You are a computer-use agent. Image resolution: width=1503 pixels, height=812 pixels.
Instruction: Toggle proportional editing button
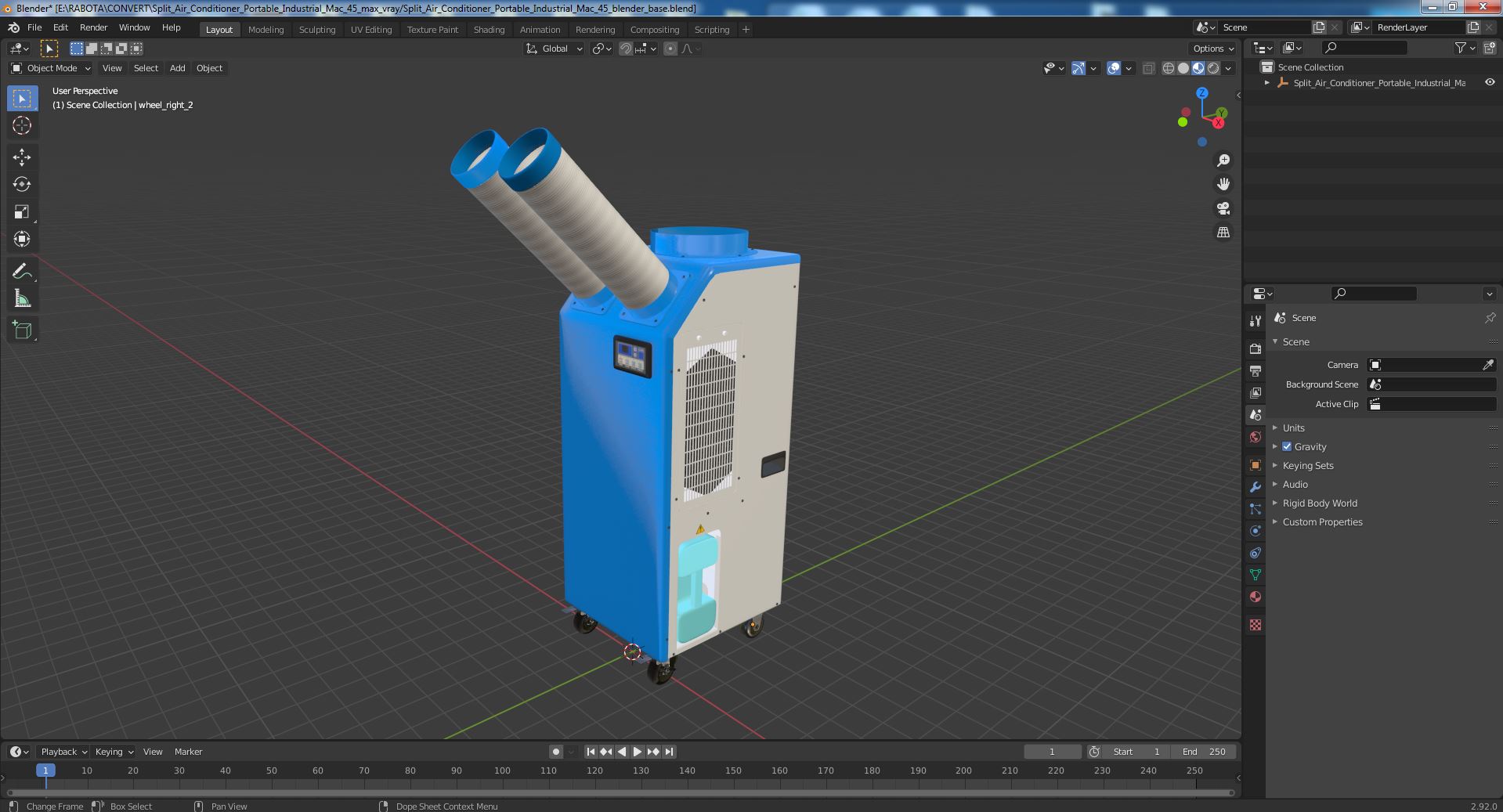[x=670, y=49]
